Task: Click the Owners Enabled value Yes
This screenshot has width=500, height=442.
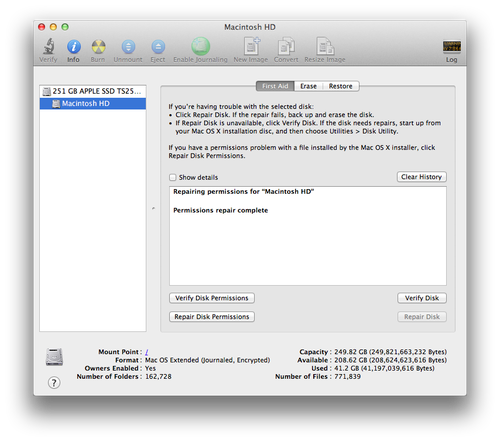Action: point(150,368)
